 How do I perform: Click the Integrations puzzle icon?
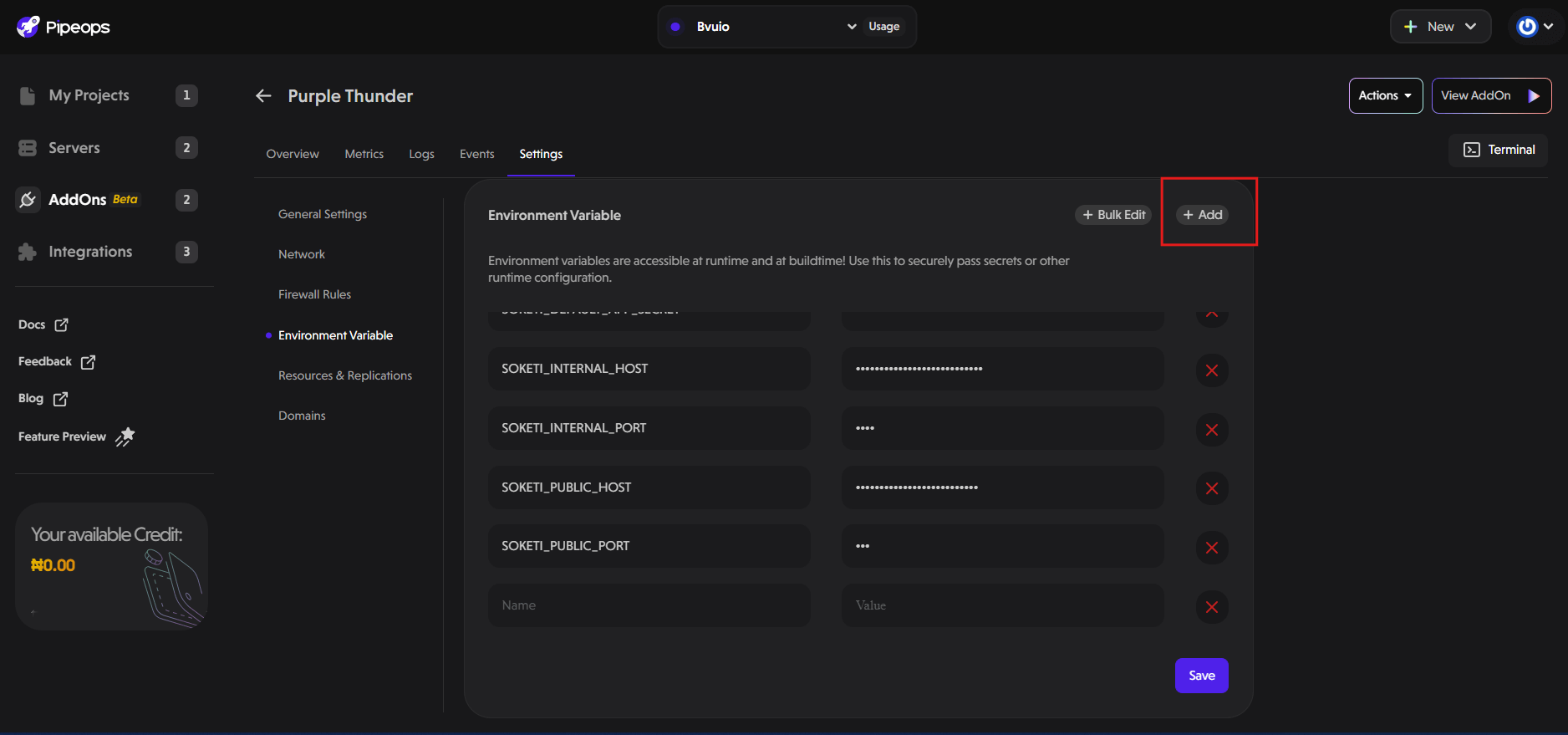pos(28,252)
